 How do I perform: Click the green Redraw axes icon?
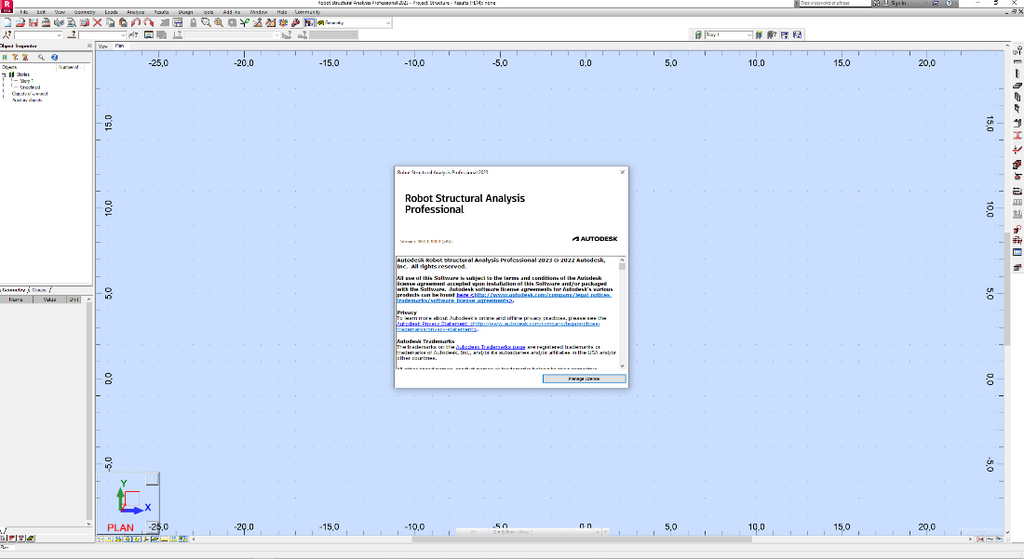tap(244, 23)
